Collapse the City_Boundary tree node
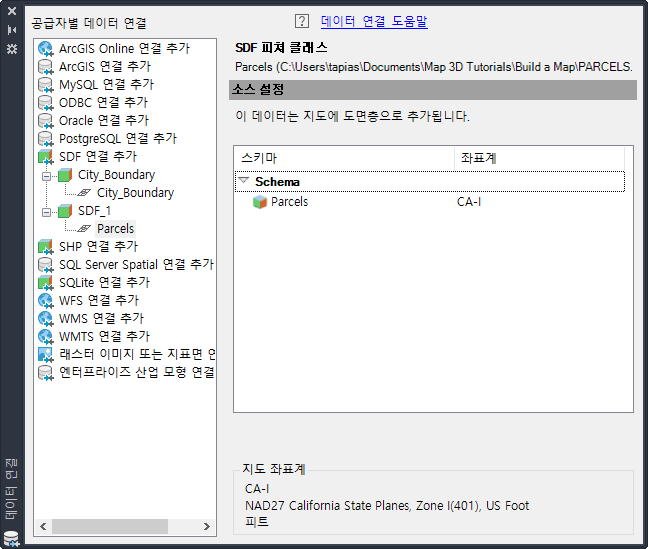The height and width of the screenshot is (549, 648). coord(47,177)
